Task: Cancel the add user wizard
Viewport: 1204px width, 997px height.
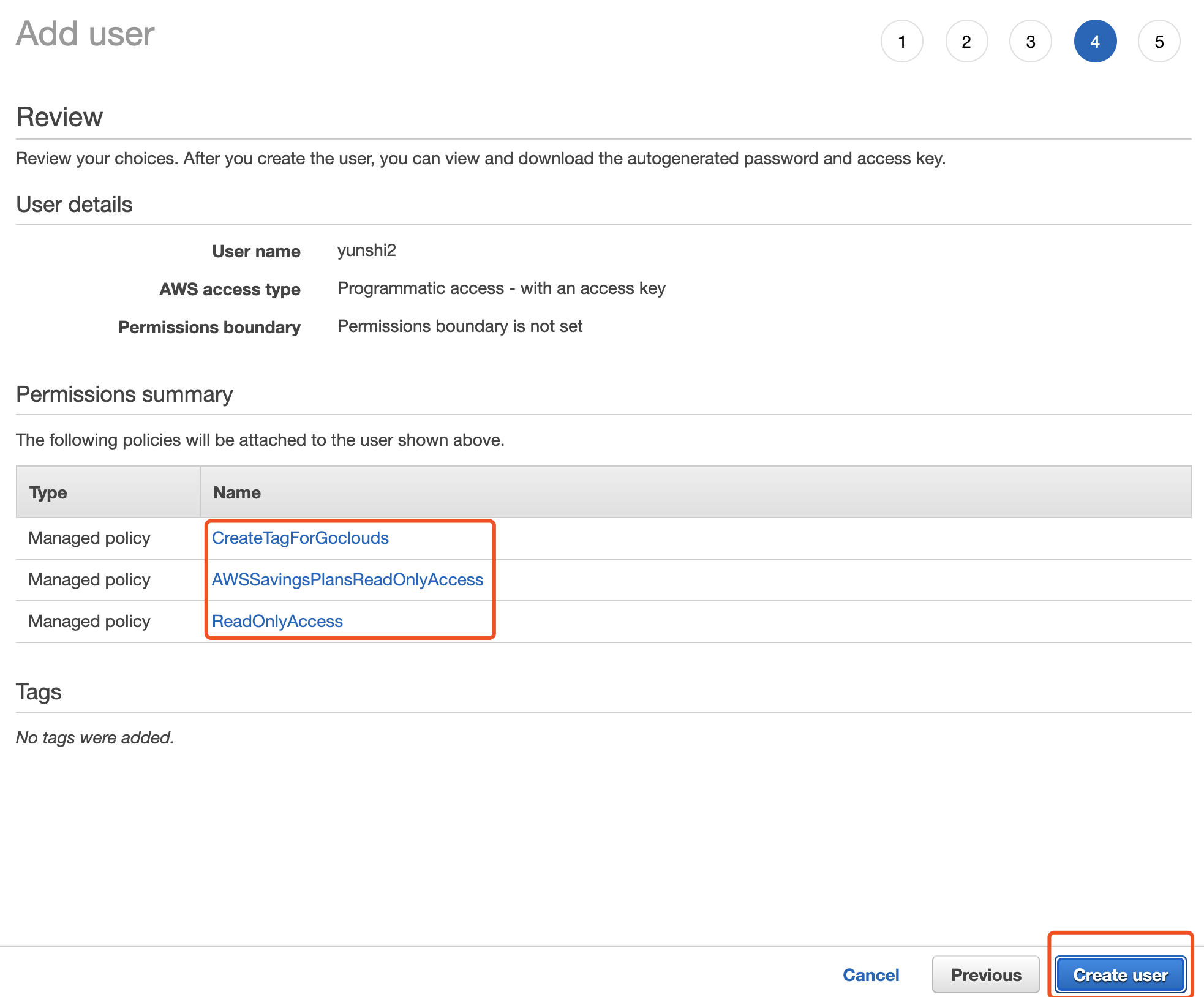Action: [x=871, y=974]
